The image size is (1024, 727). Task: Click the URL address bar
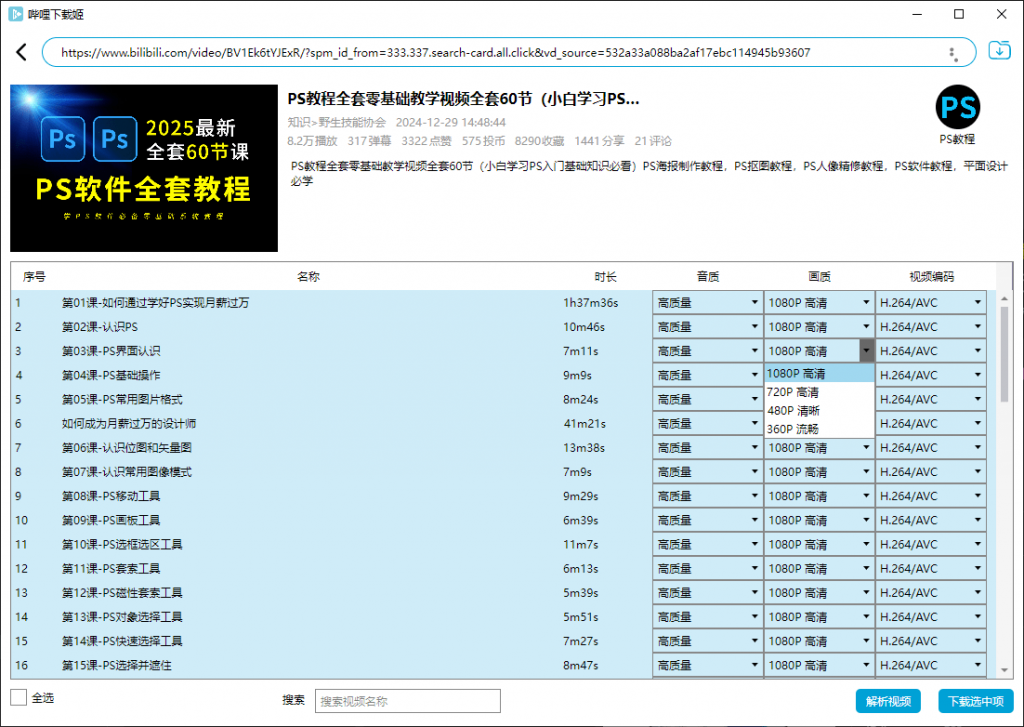tap(500, 51)
